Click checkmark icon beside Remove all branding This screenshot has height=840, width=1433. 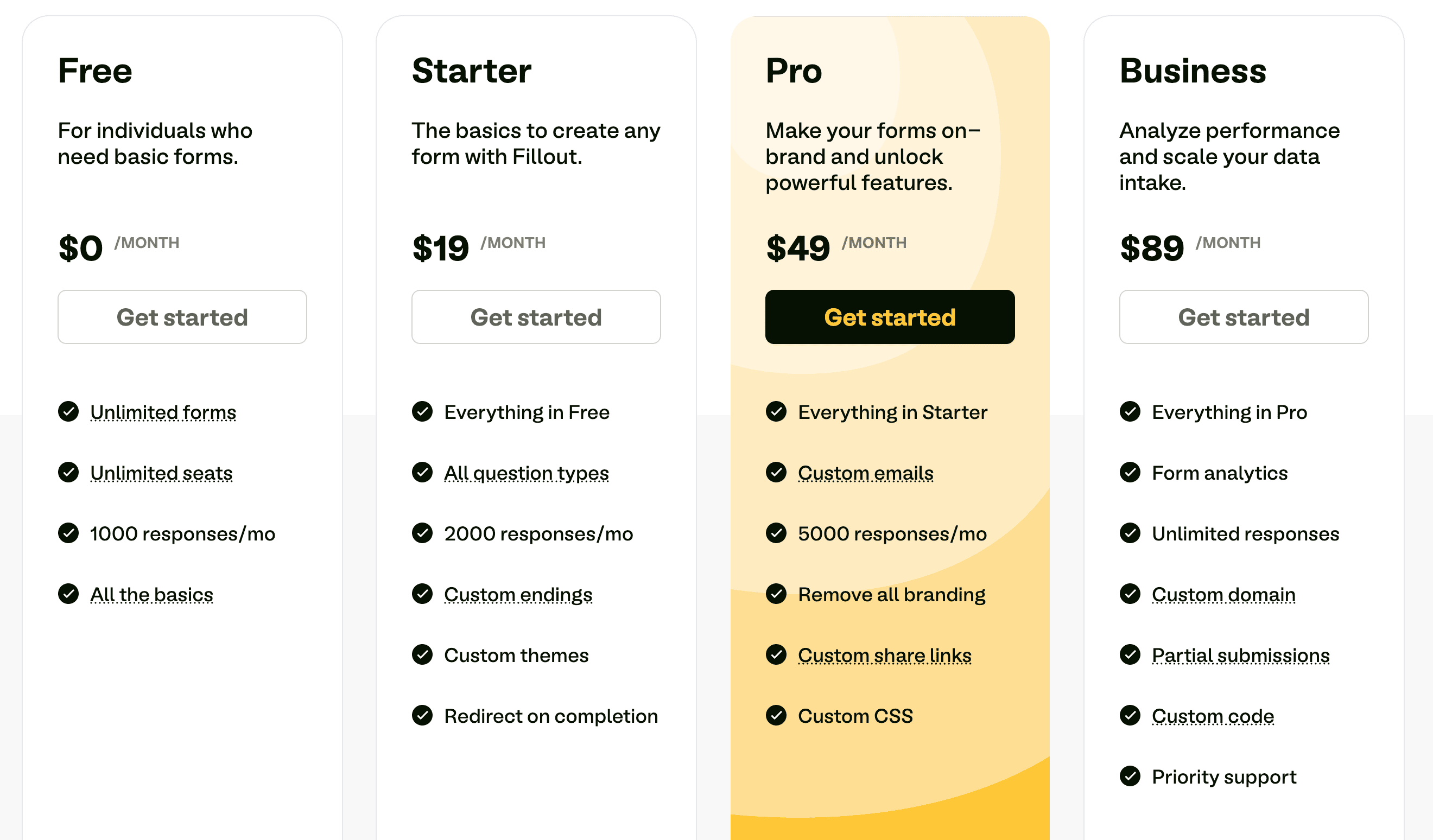tap(776, 594)
